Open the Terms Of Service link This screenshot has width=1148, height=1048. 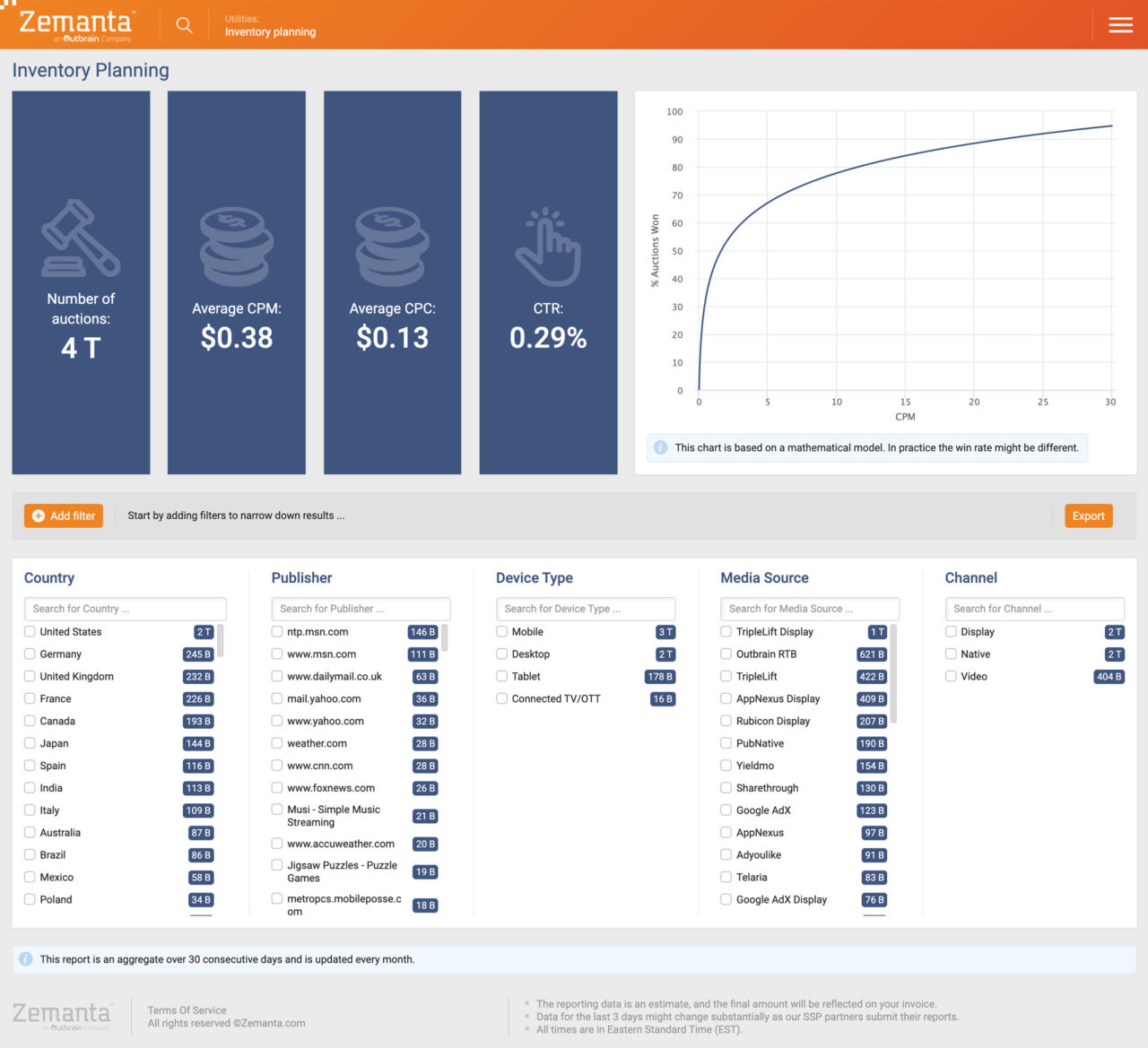point(186,1009)
